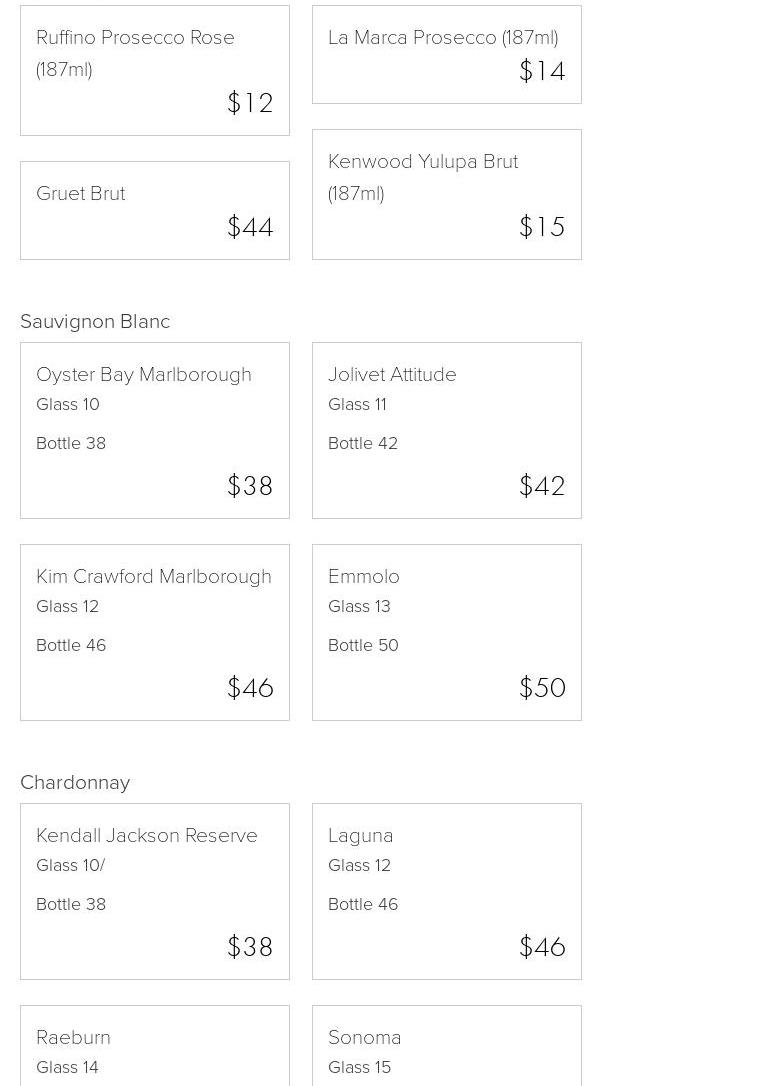Click the $50 price on Emmolo
The image size is (770, 1086).
[x=542, y=688]
